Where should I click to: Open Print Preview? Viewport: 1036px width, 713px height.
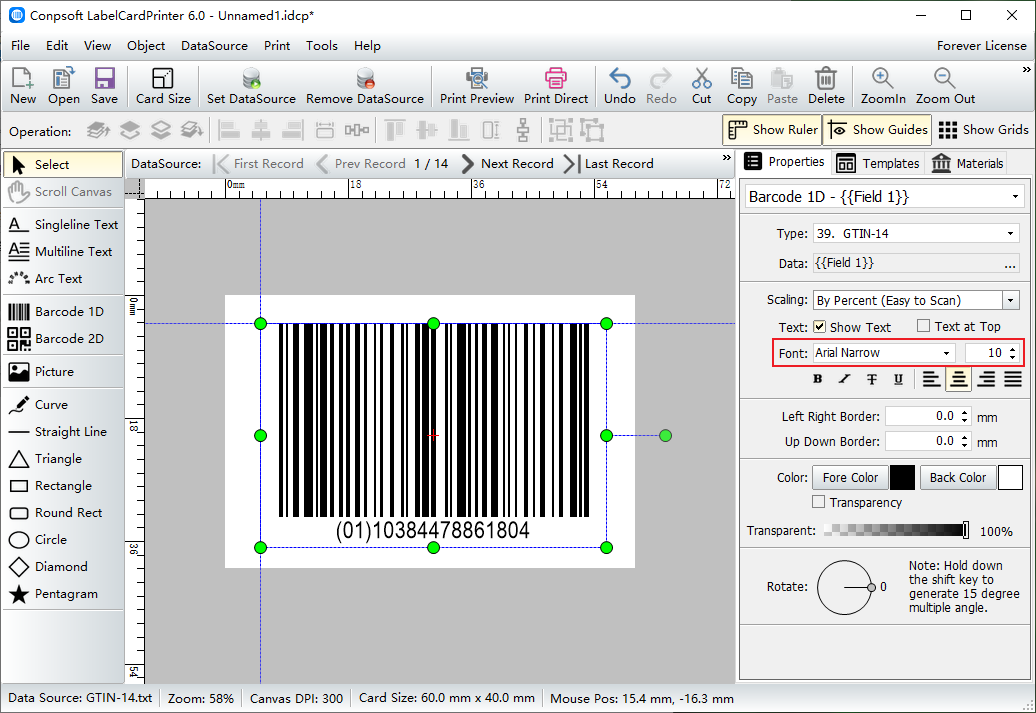point(477,86)
